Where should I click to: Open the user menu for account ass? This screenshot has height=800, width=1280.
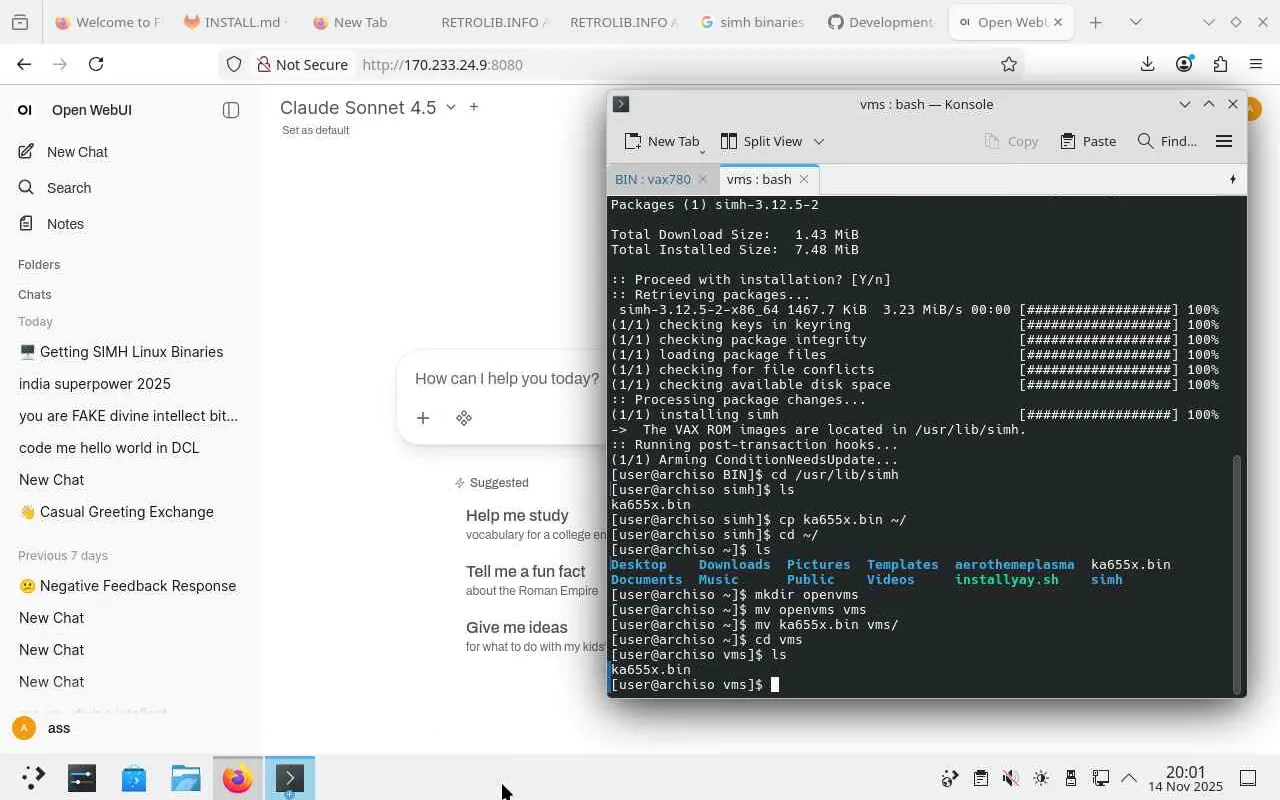[x=130, y=728]
